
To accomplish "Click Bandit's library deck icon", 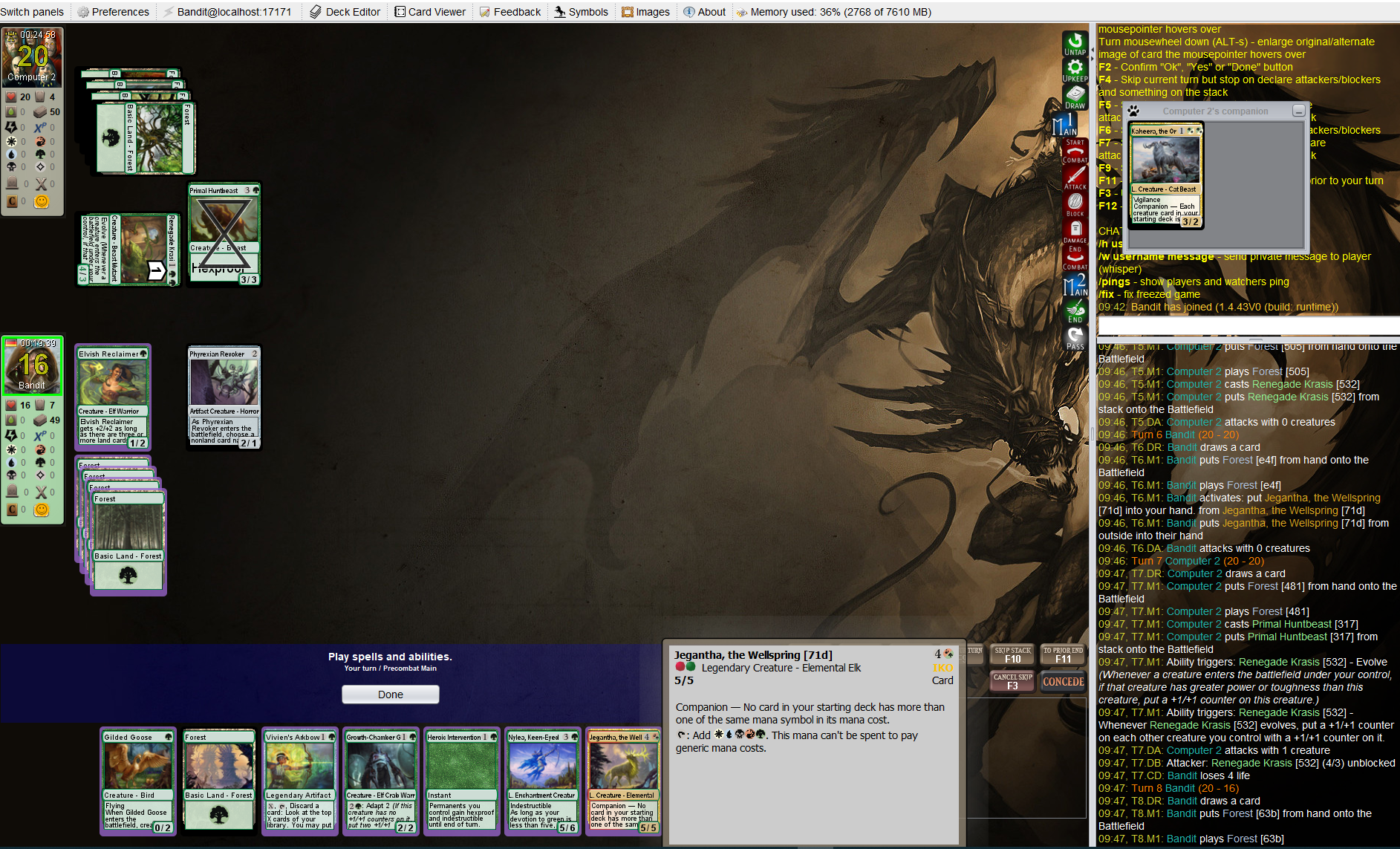I will click(x=40, y=420).
